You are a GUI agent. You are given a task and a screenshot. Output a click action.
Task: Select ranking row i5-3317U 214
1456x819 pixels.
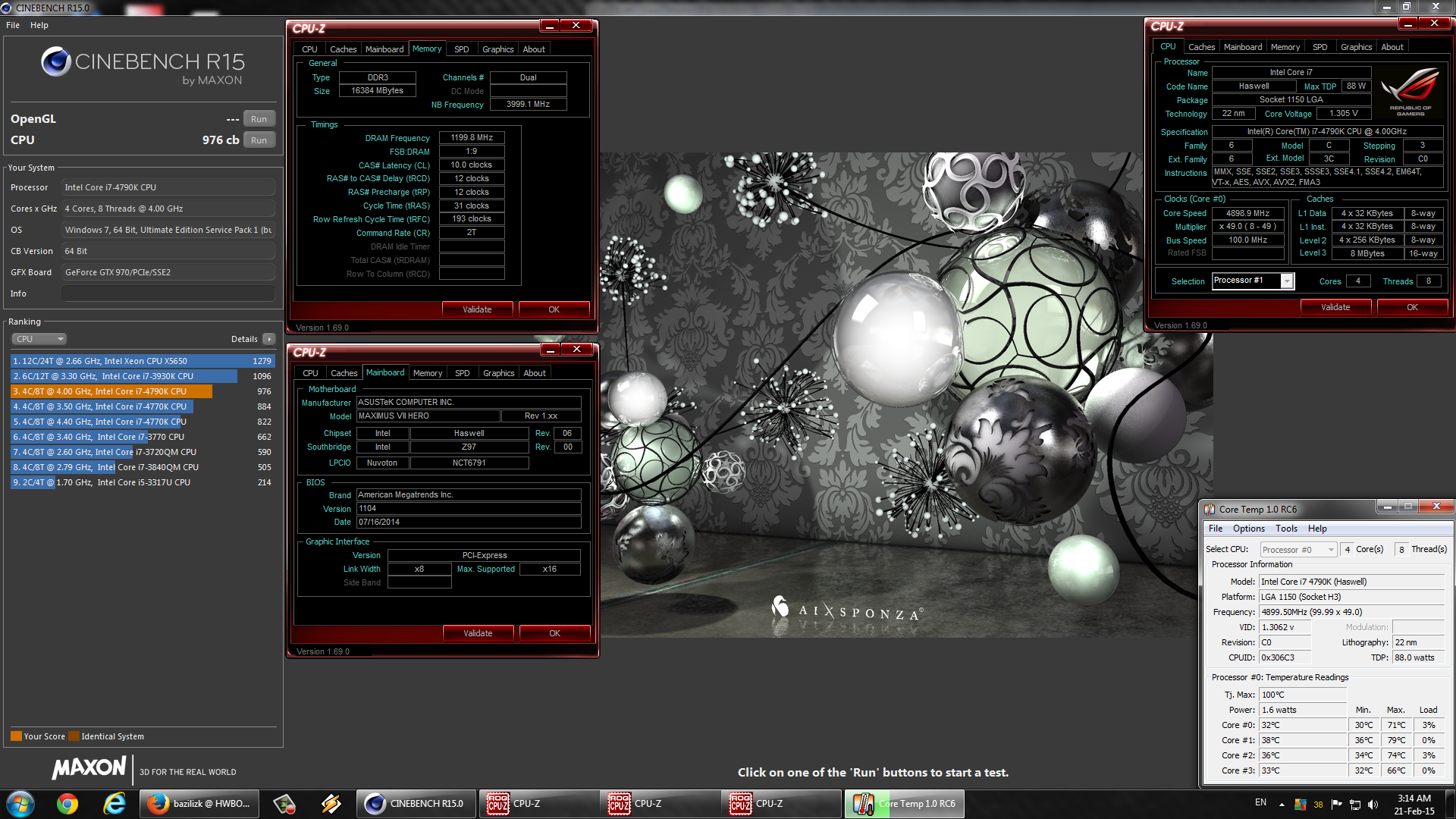pyautogui.click(x=142, y=482)
